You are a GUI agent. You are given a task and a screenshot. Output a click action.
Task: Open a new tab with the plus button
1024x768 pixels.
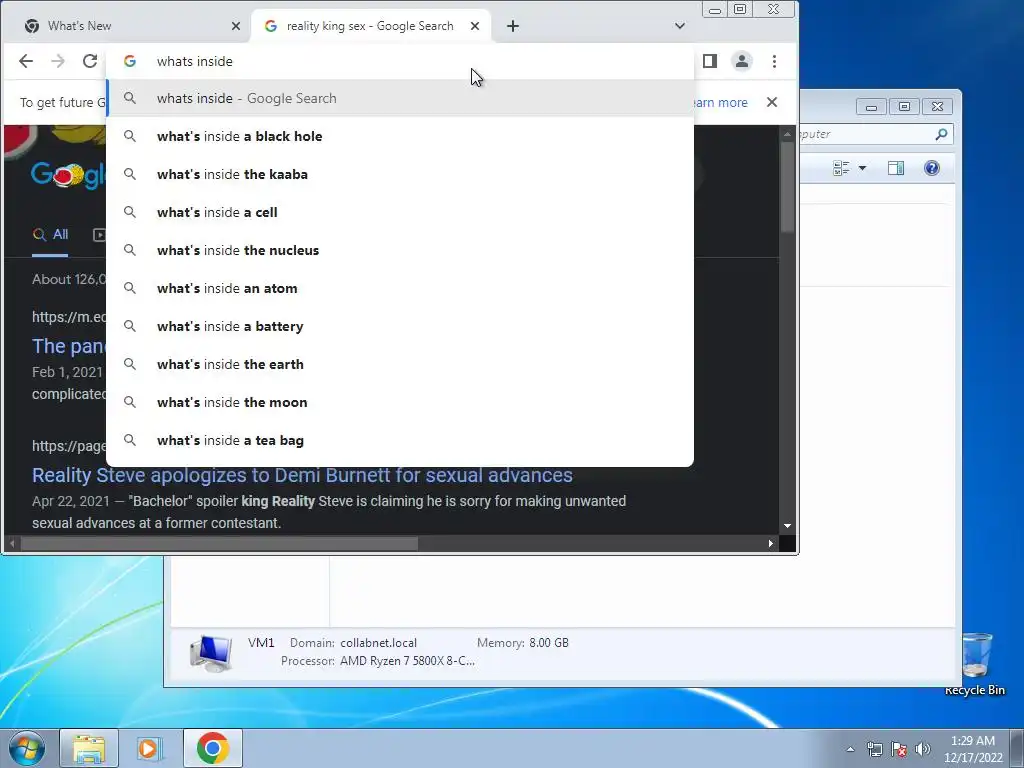[x=513, y=26]
